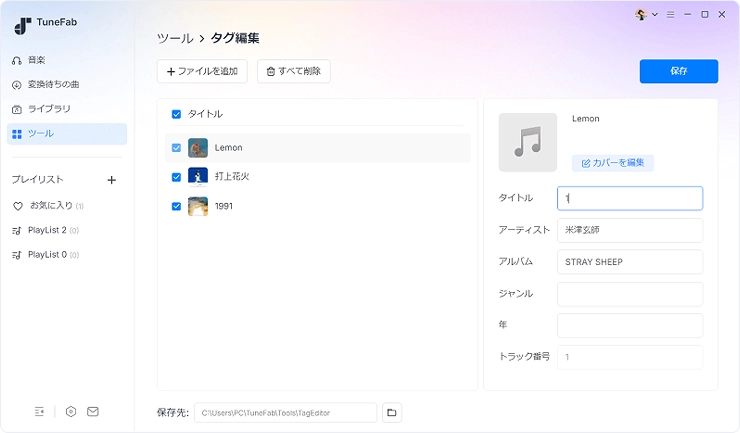
Task: Click the empty 年 field
Action: click(x=630, y=325)
